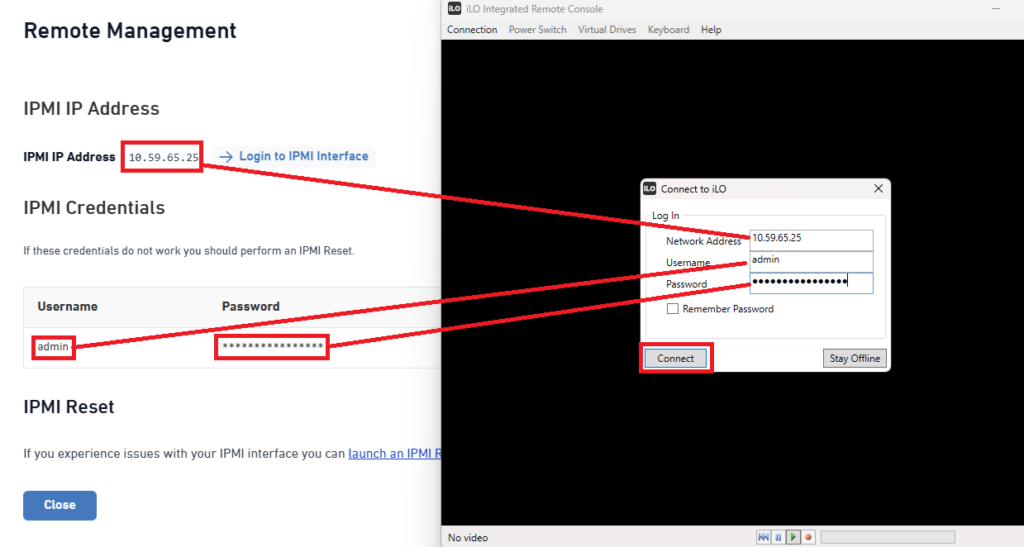The width and height of the screenshot is (1024, 547).
Task: Enable the Remember Password checkbox
Action: point(673,309)
